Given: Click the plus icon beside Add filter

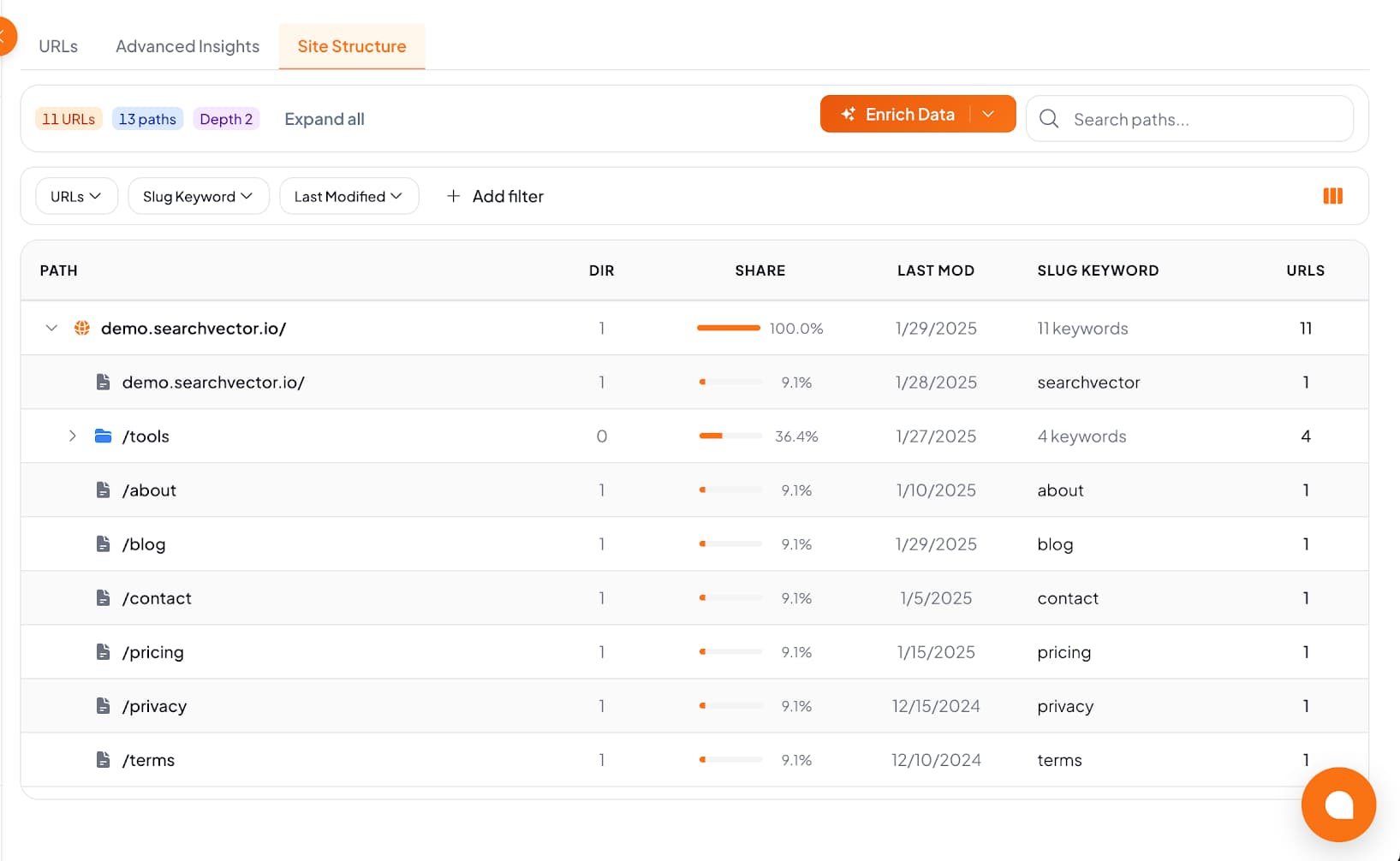Looking at the screenshot, I should pyautogui.click(x=453, y=196).
